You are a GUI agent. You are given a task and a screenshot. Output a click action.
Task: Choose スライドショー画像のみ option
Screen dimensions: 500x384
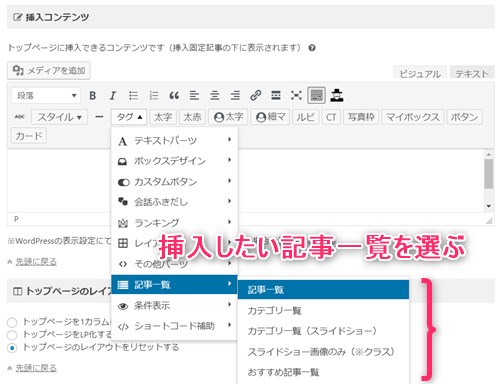(x=323, y=351)
